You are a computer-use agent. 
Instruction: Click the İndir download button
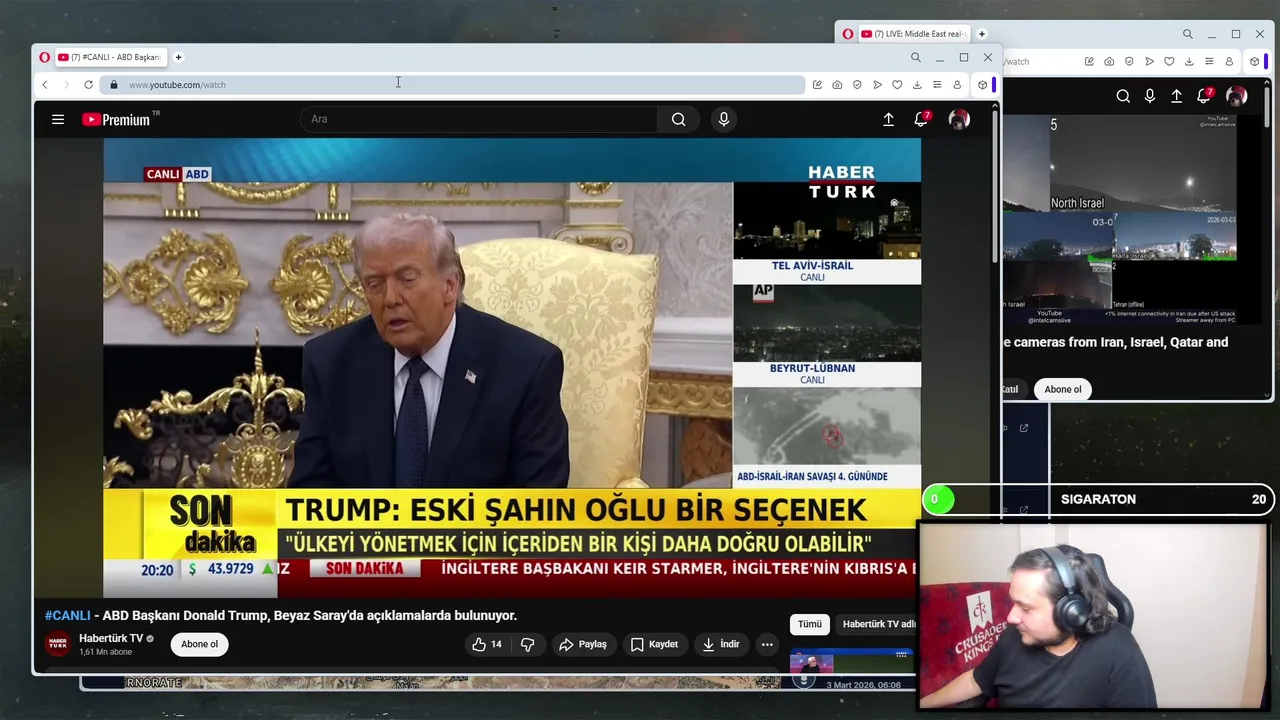(721, 644)
